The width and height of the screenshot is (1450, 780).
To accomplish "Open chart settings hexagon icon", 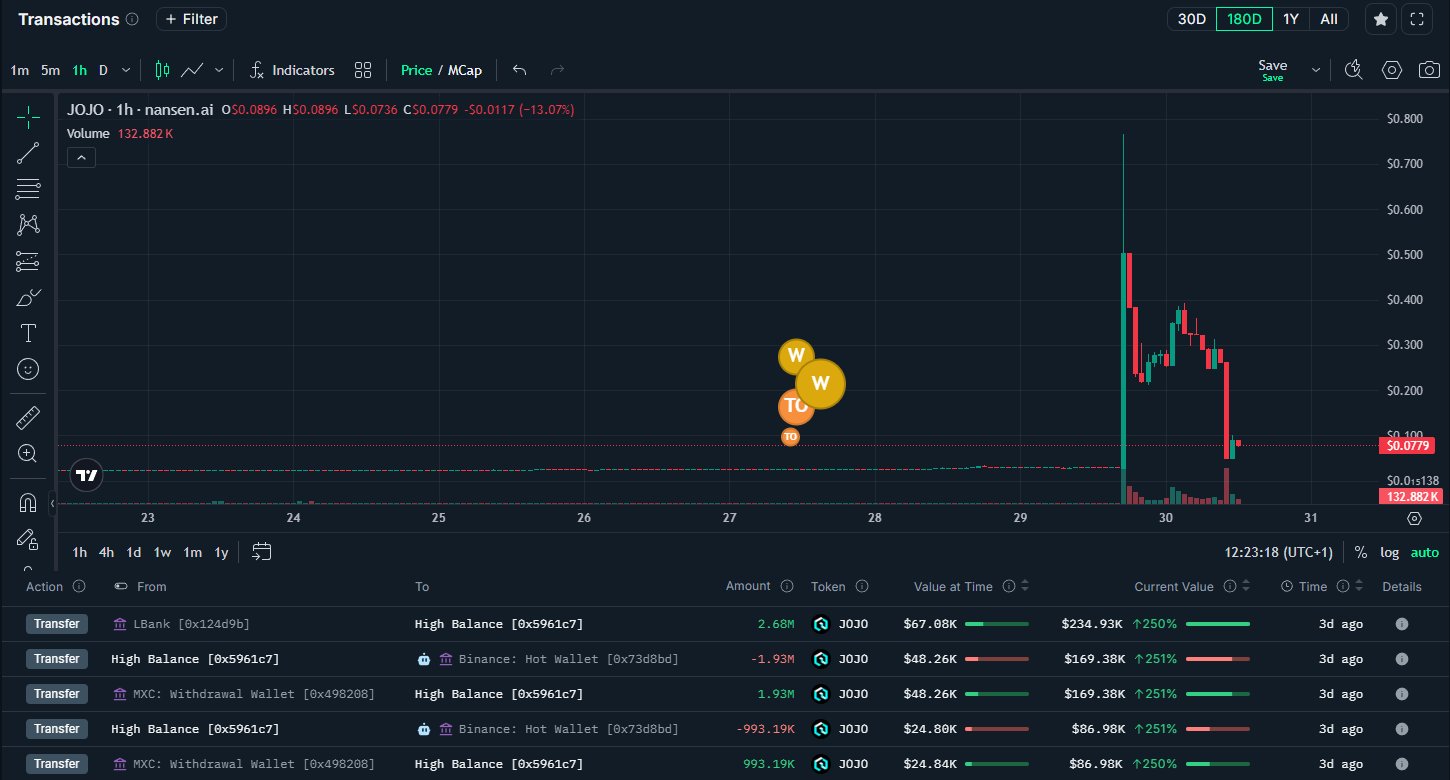I will (x=1391, y=70).
